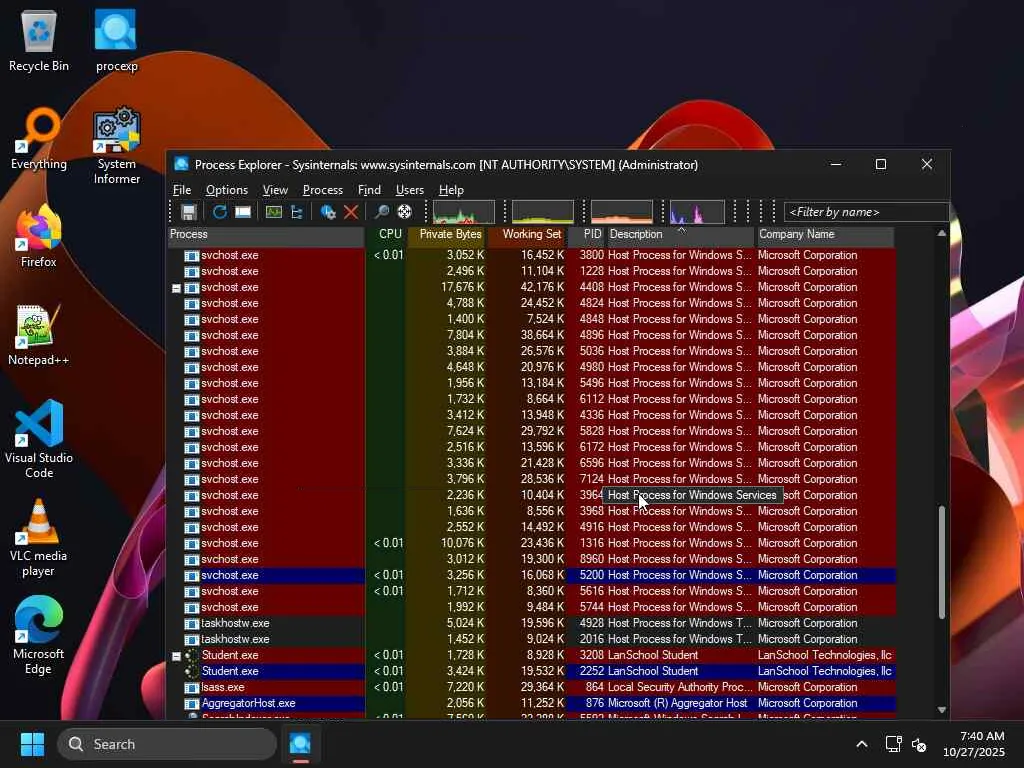Image resolution: width=1024 pixels, height=768 pixels.
Task: Click the Save toolbar icon
Action: tap(189, 212)
